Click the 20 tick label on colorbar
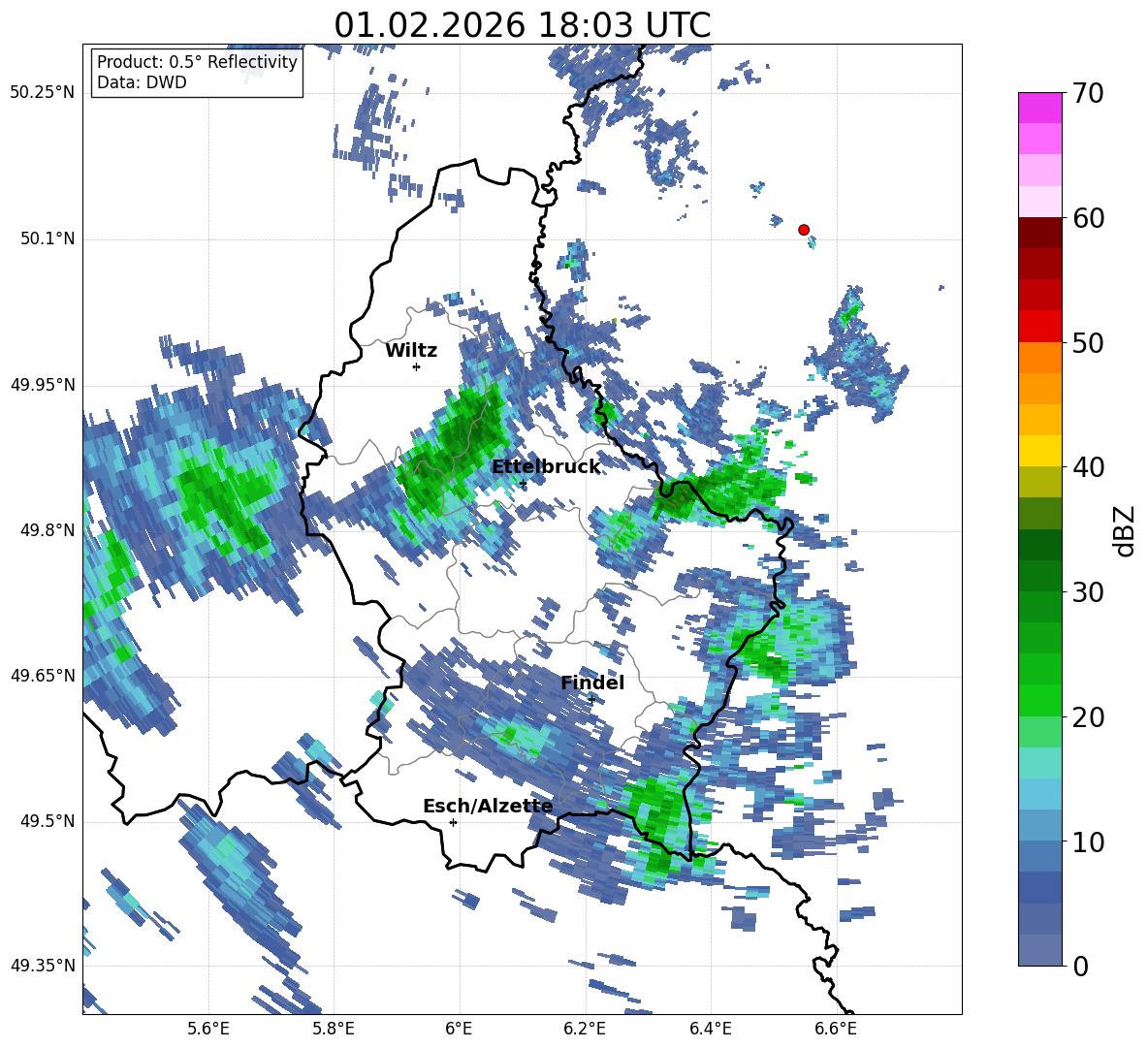Screen dimensions: 1148x1048 [1087, 717]
